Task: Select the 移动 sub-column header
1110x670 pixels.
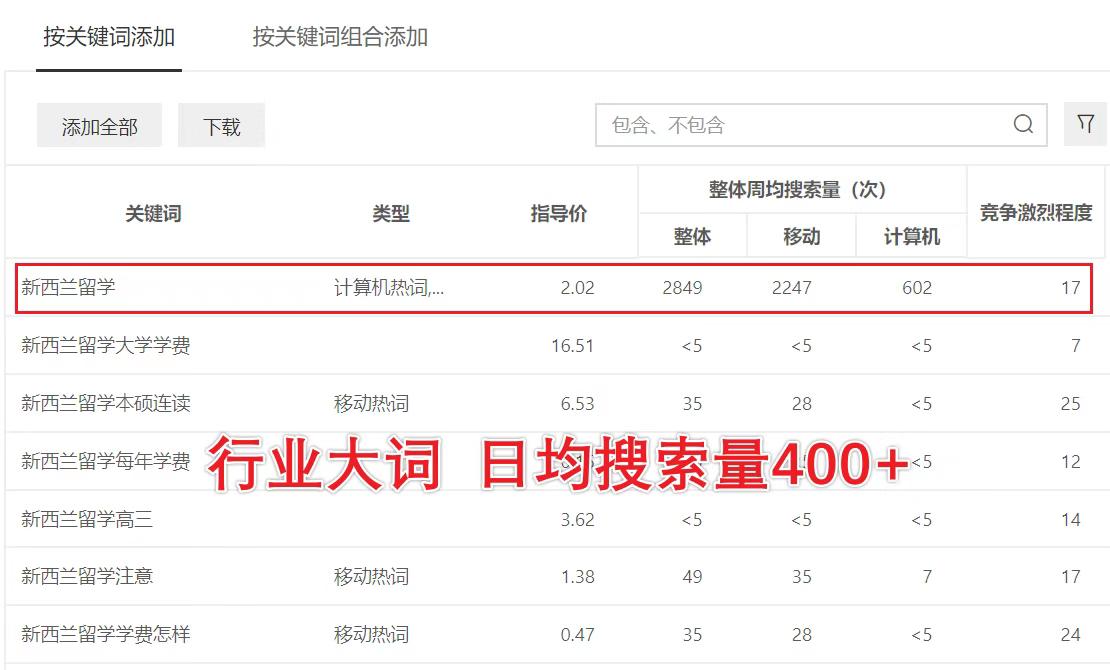Action: point(801,235)
